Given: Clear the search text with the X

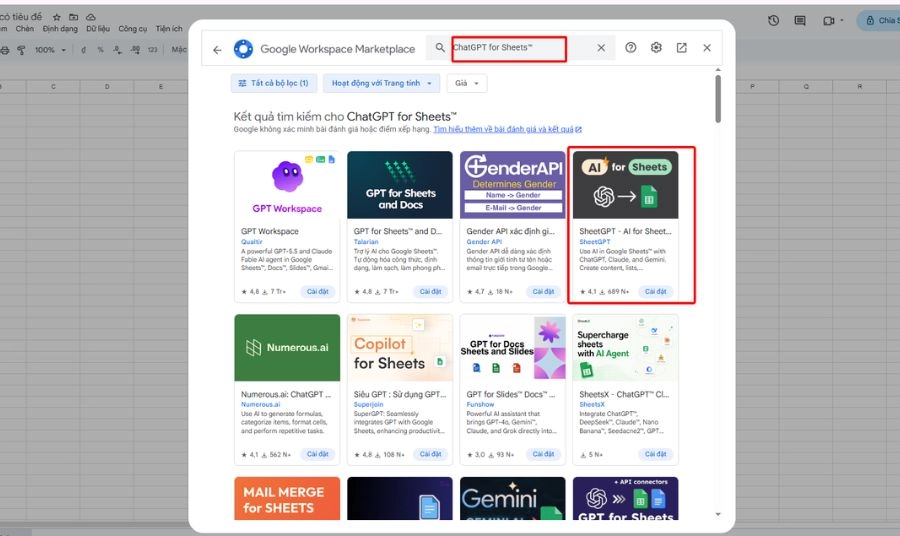Looking at the screenshot, I should coord(601,48).
